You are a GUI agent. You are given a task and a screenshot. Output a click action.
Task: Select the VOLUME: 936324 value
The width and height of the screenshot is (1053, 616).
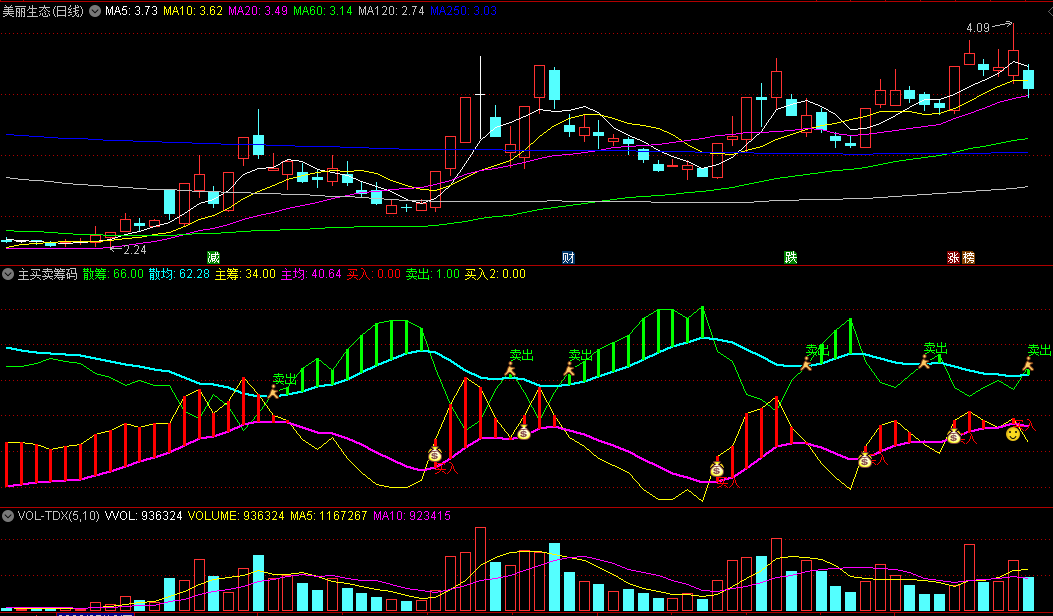(x=236, y=516)
